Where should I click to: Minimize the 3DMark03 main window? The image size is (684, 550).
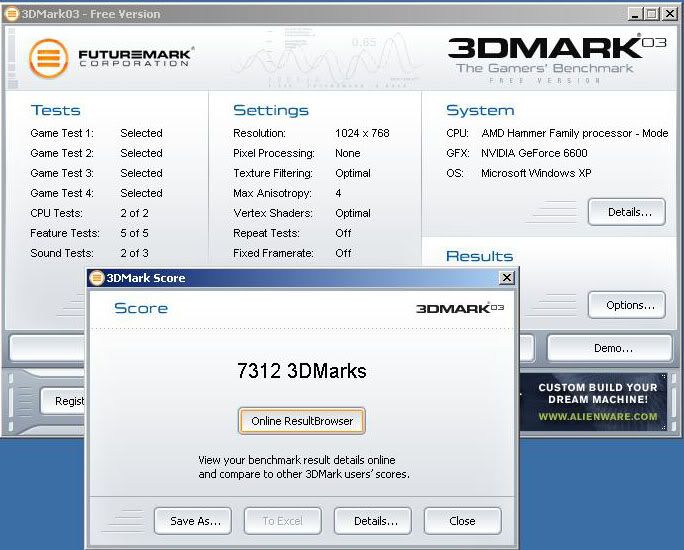pyautogui.click(x=634, y=14)
